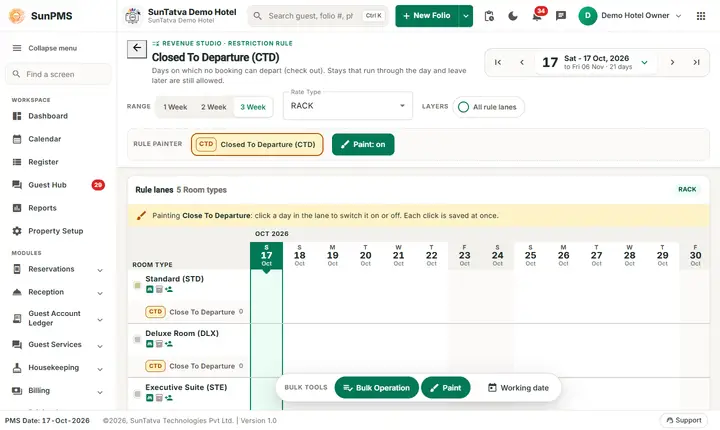Click the Paint bulk tool button
720x430 pixels.
coord(445,388)
